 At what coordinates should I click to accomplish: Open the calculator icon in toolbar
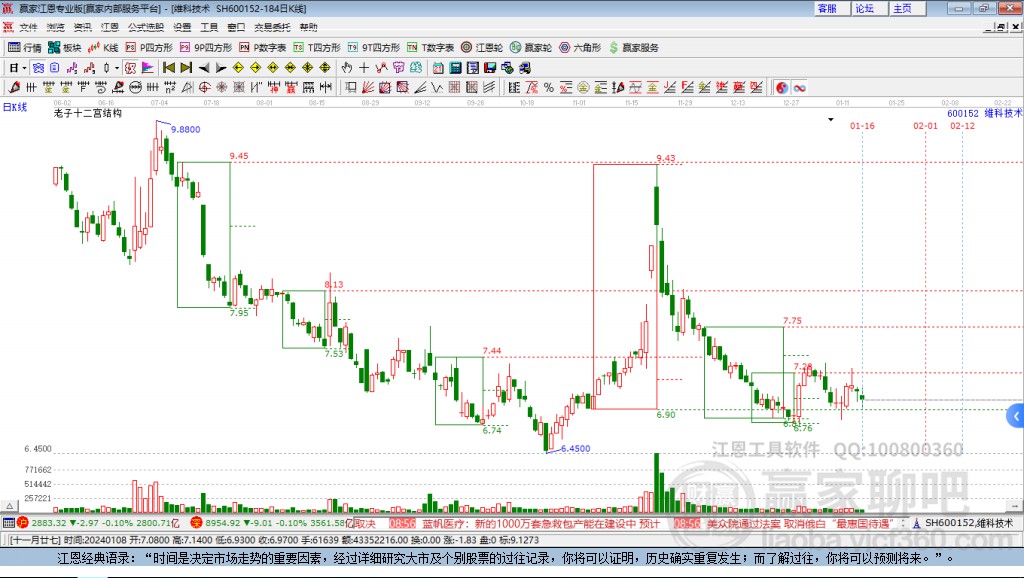[455, 67]
